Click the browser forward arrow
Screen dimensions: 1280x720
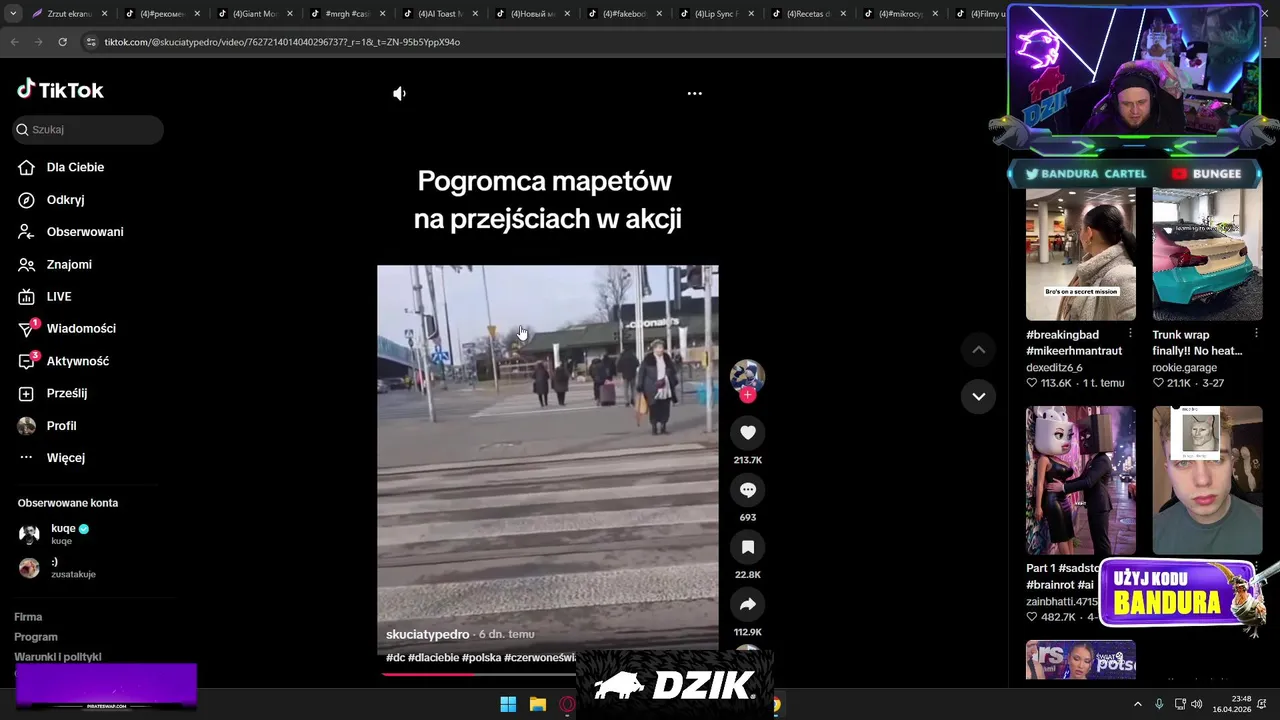click(38, 42)
